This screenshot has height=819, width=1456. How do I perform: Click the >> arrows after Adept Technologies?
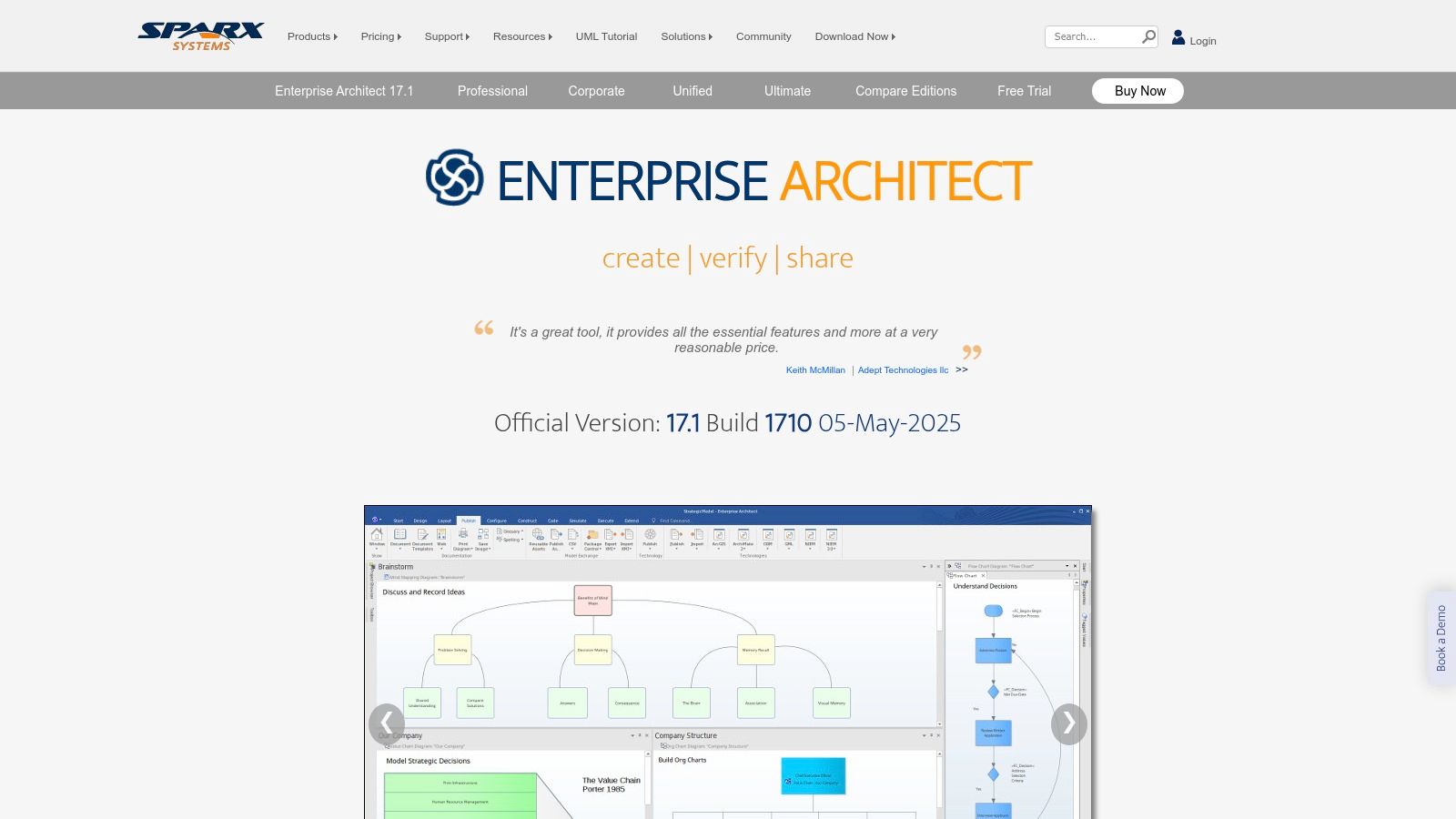(x=962, y=369)
